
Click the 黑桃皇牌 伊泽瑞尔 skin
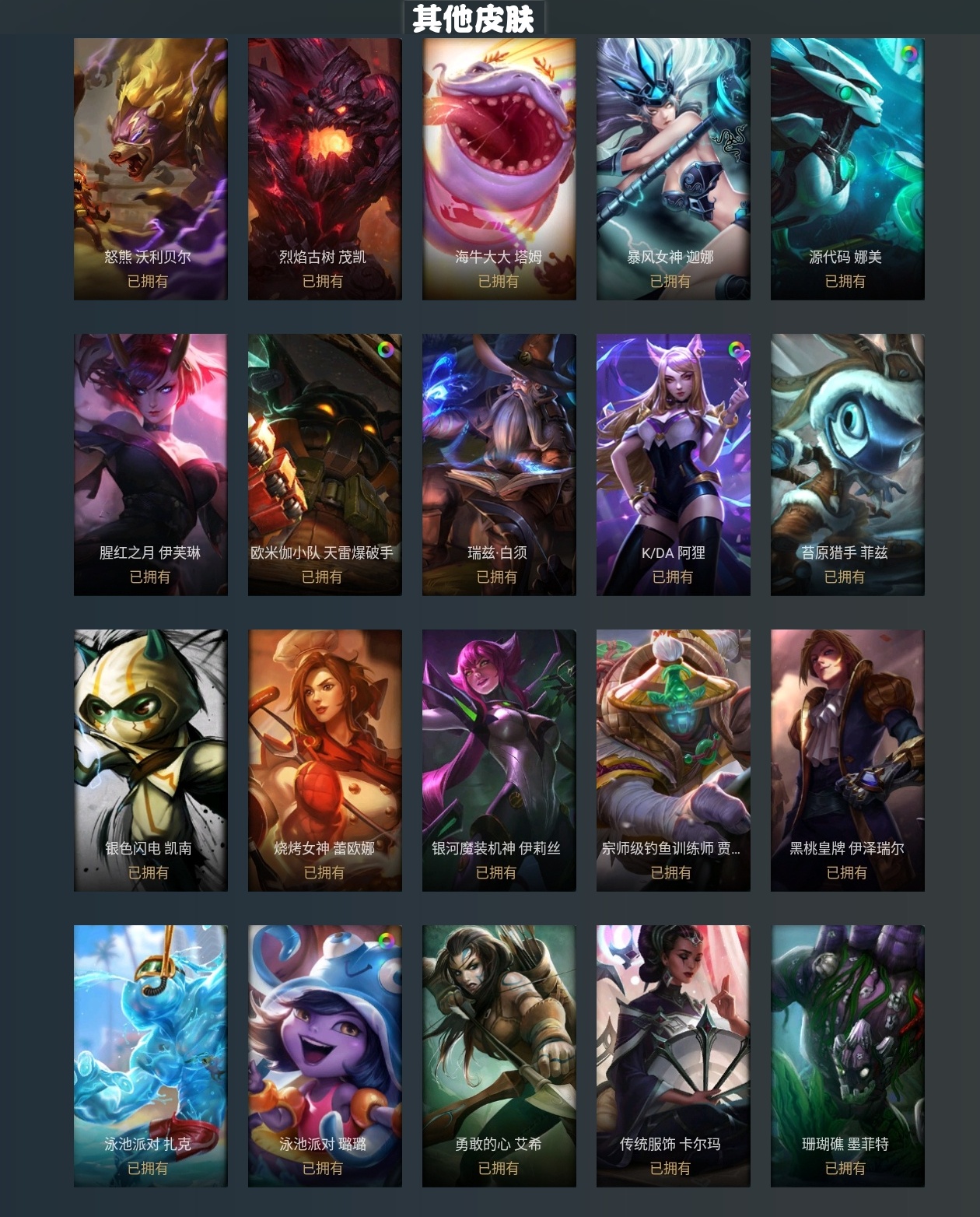(848, 760)
